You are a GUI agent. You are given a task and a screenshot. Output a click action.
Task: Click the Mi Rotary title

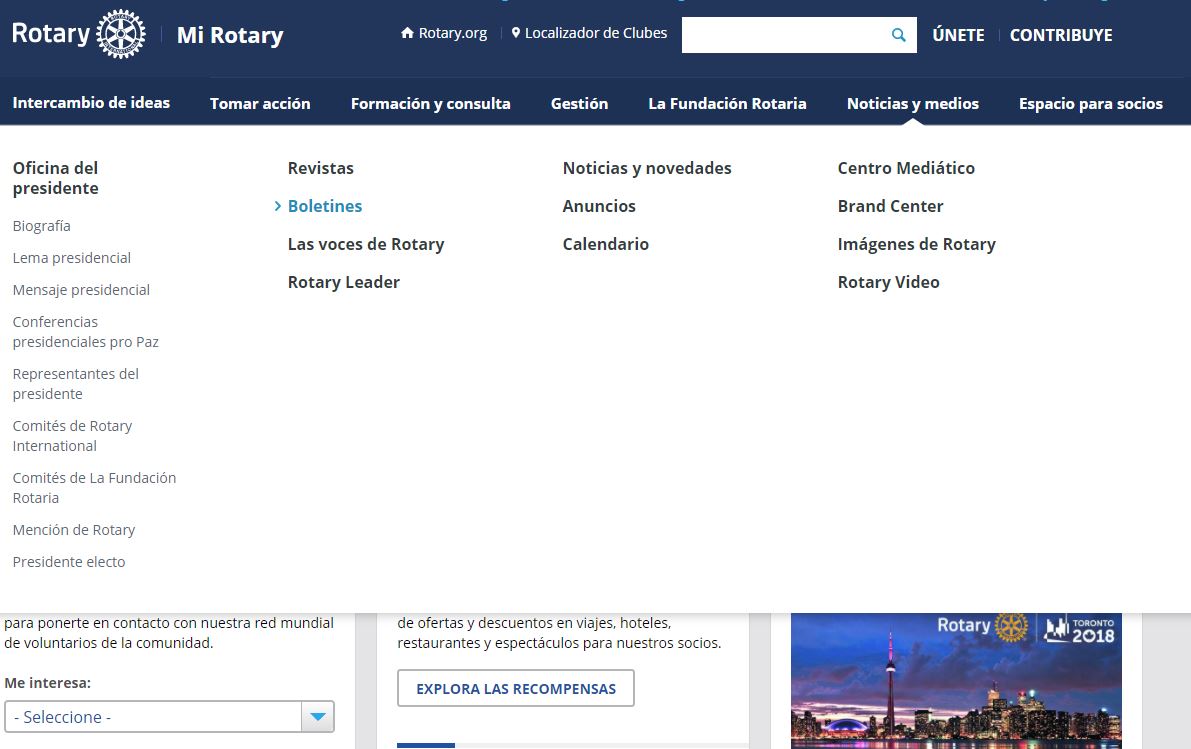pyautogui.click(x=230, y=35)
